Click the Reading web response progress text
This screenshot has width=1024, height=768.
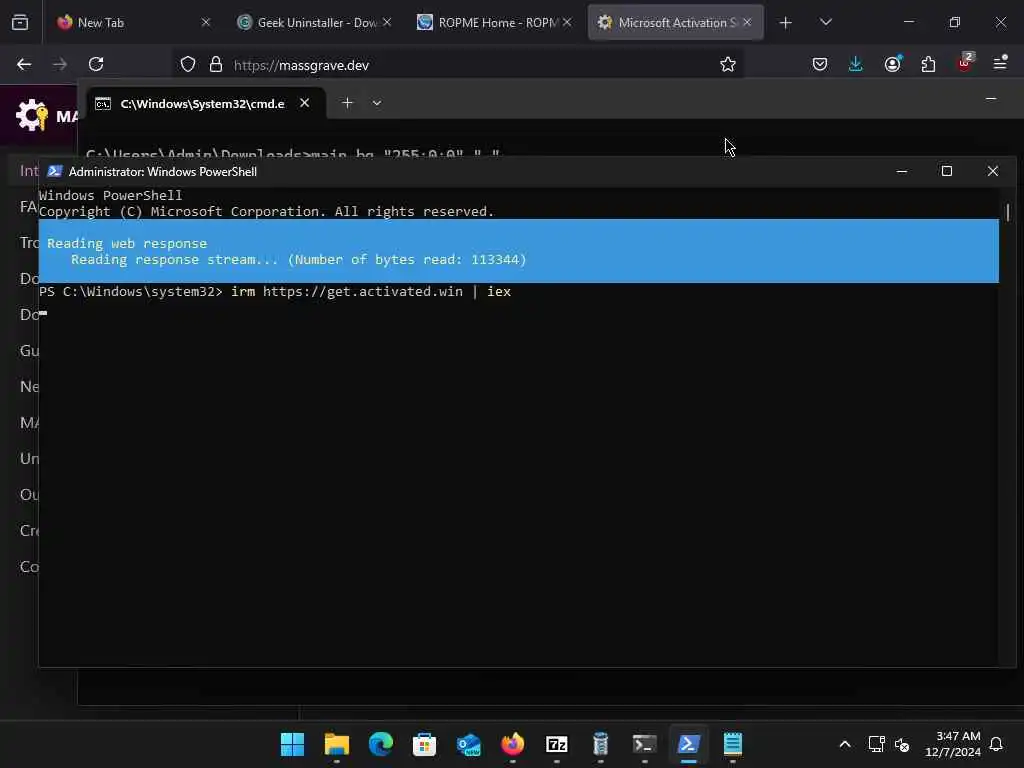(127, 243)
